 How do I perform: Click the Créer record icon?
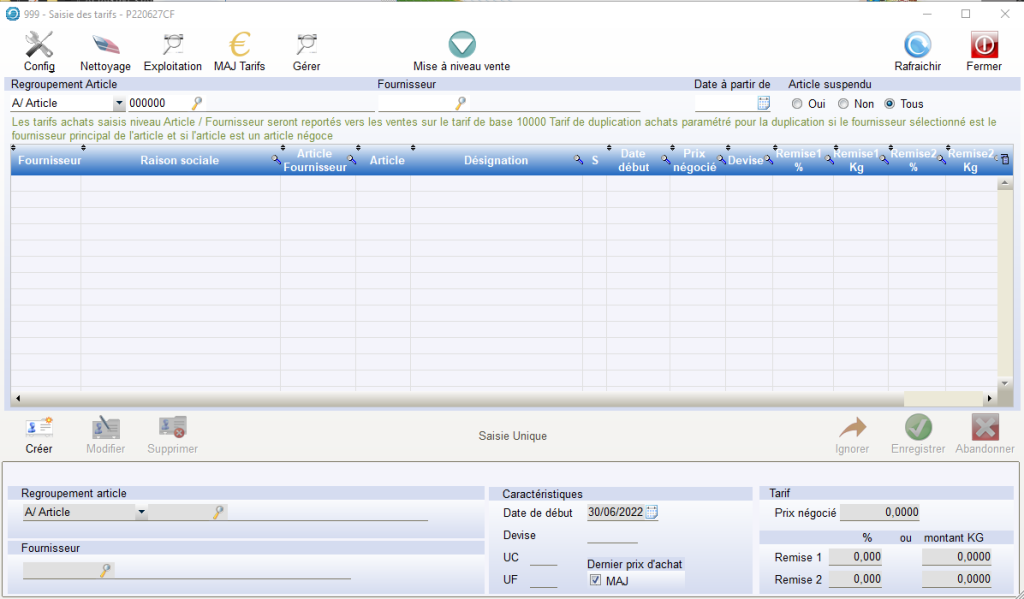click(39, 428)
